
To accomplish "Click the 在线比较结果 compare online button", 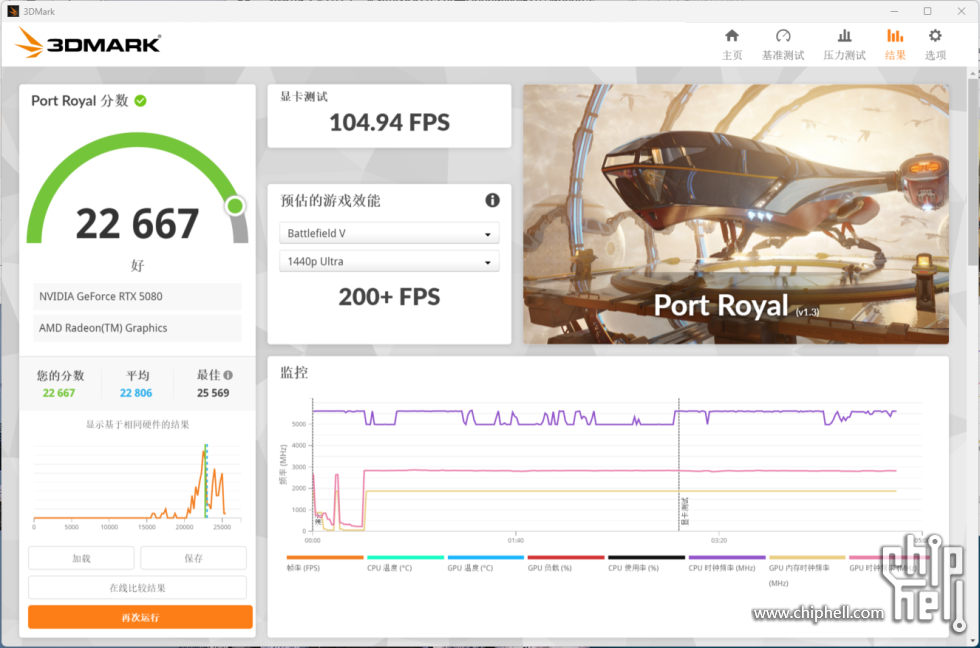I will [x=138, y=587].
